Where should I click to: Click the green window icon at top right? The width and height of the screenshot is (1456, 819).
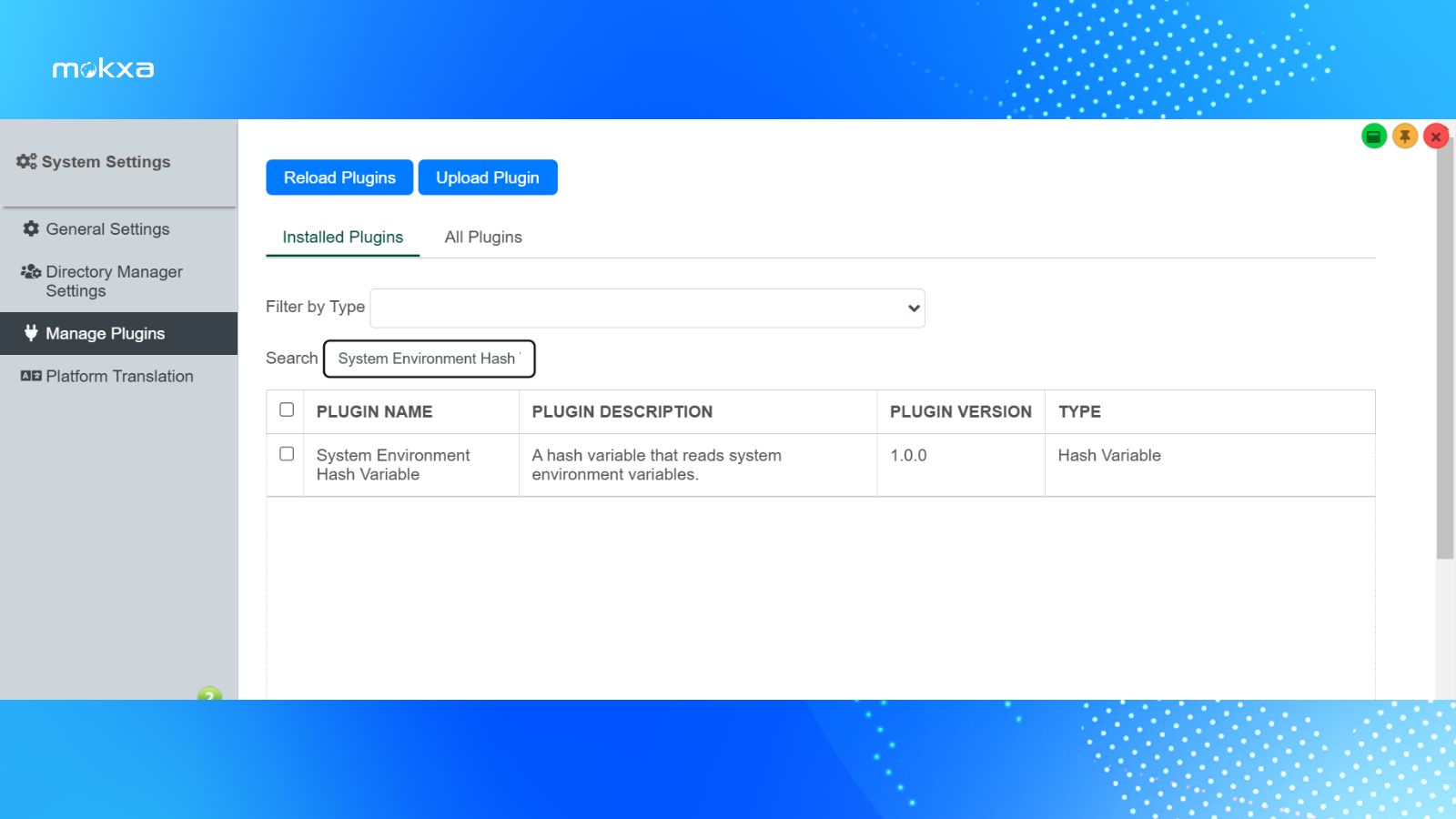(1374, 136)
